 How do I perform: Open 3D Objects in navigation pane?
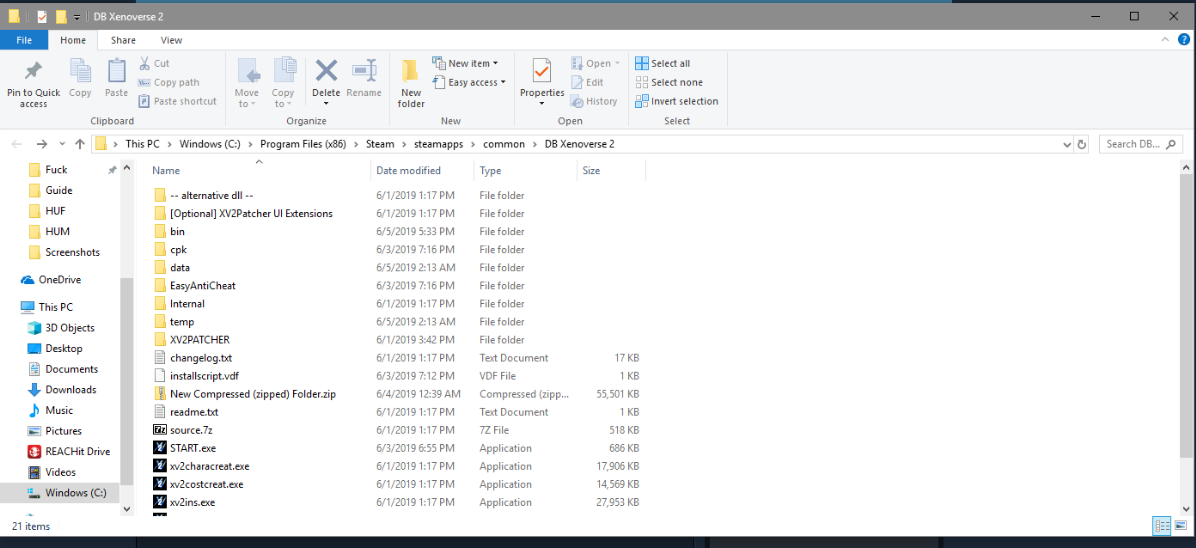click(61, 327)
